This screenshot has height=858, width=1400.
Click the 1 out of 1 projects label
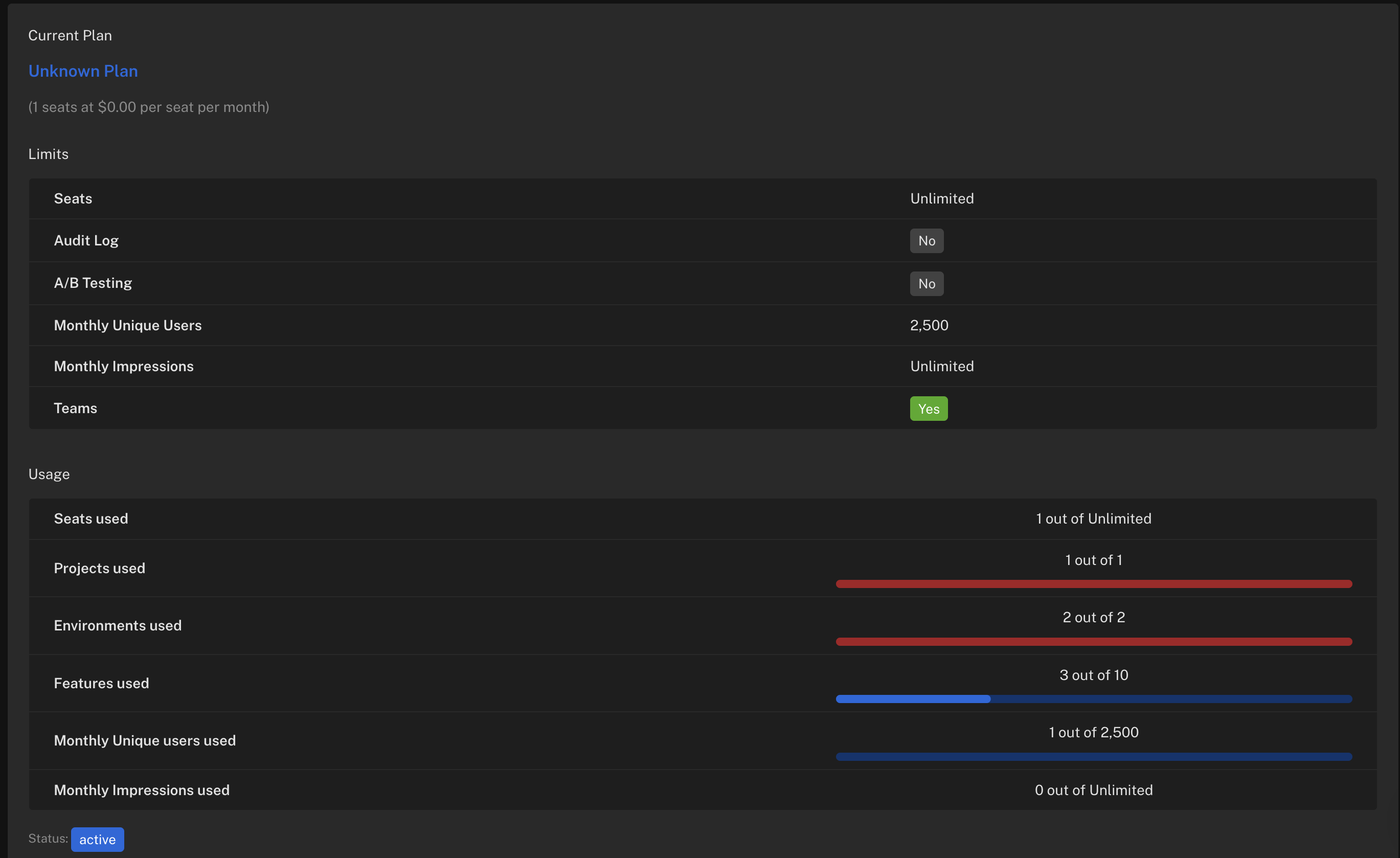(1093, 560)
